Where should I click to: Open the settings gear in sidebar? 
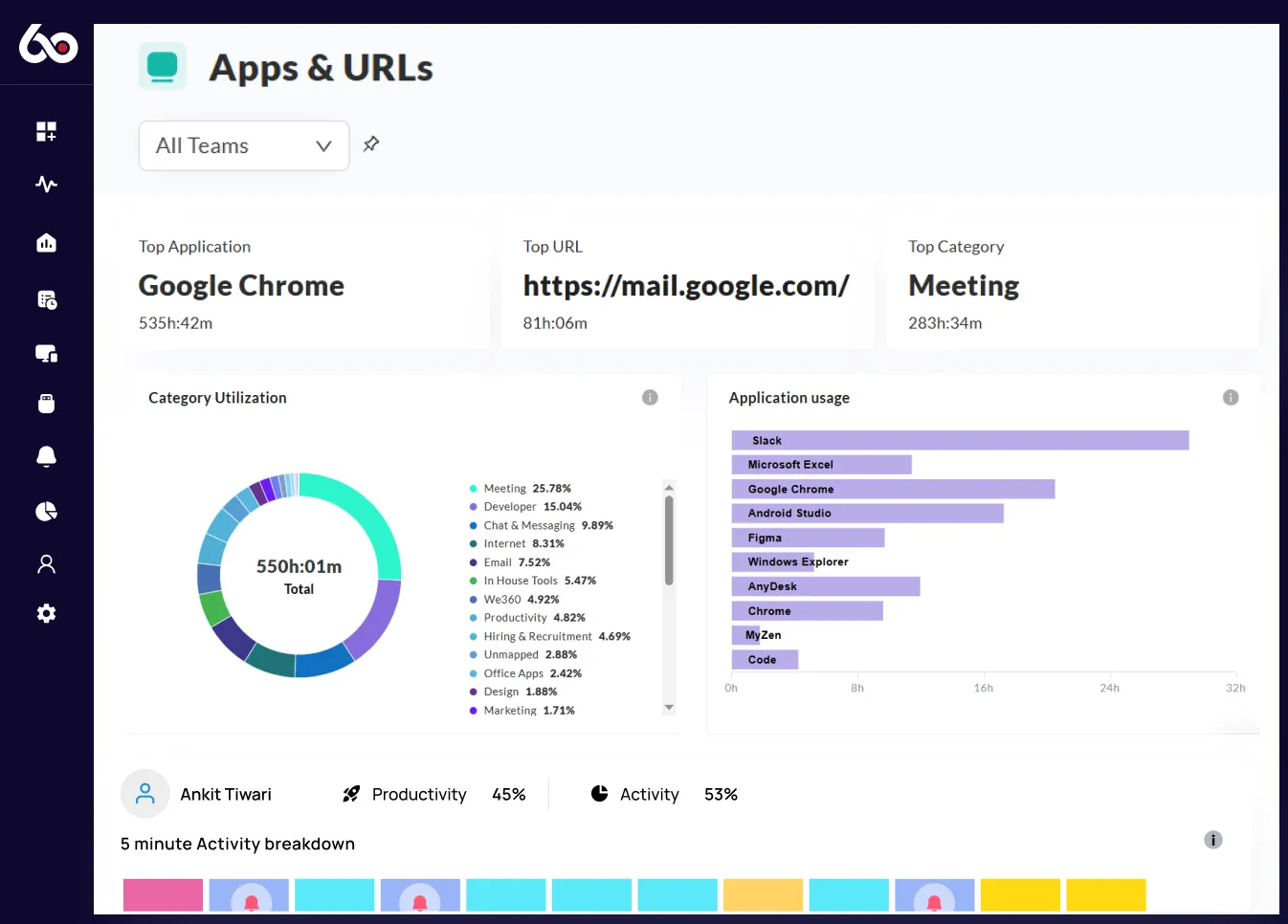(x=46, y=613)
